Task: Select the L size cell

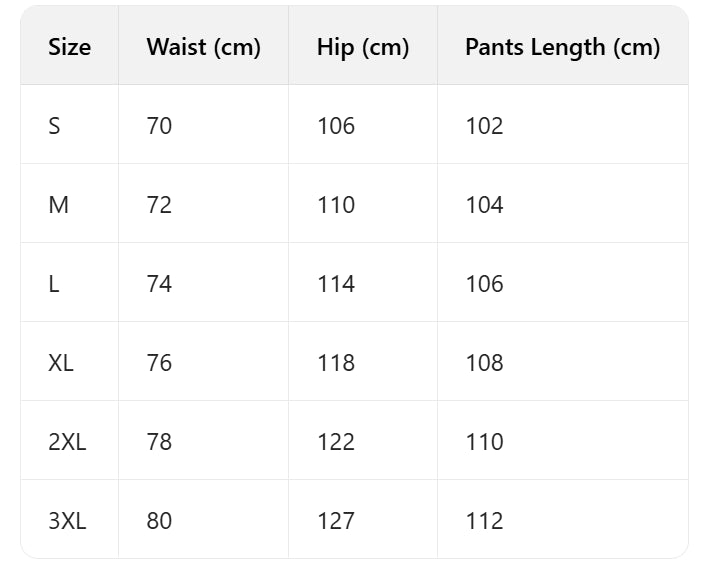Action: tap(54, 284)
